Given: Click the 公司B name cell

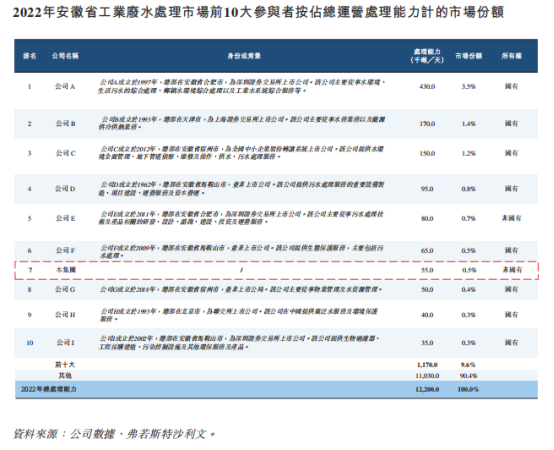Looking at the screenshot, I should point(65,124).
